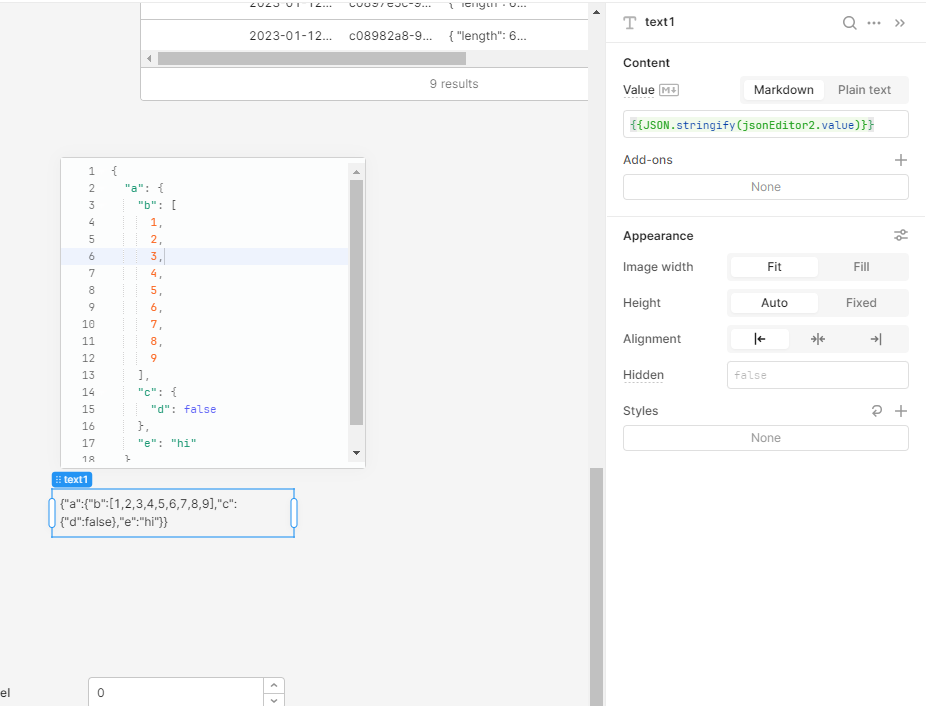This screenshot has height=706, width=926.
Task: Click the JSON editor scroll down arrow
Action: pyautogui.click(x=356, y=453)
